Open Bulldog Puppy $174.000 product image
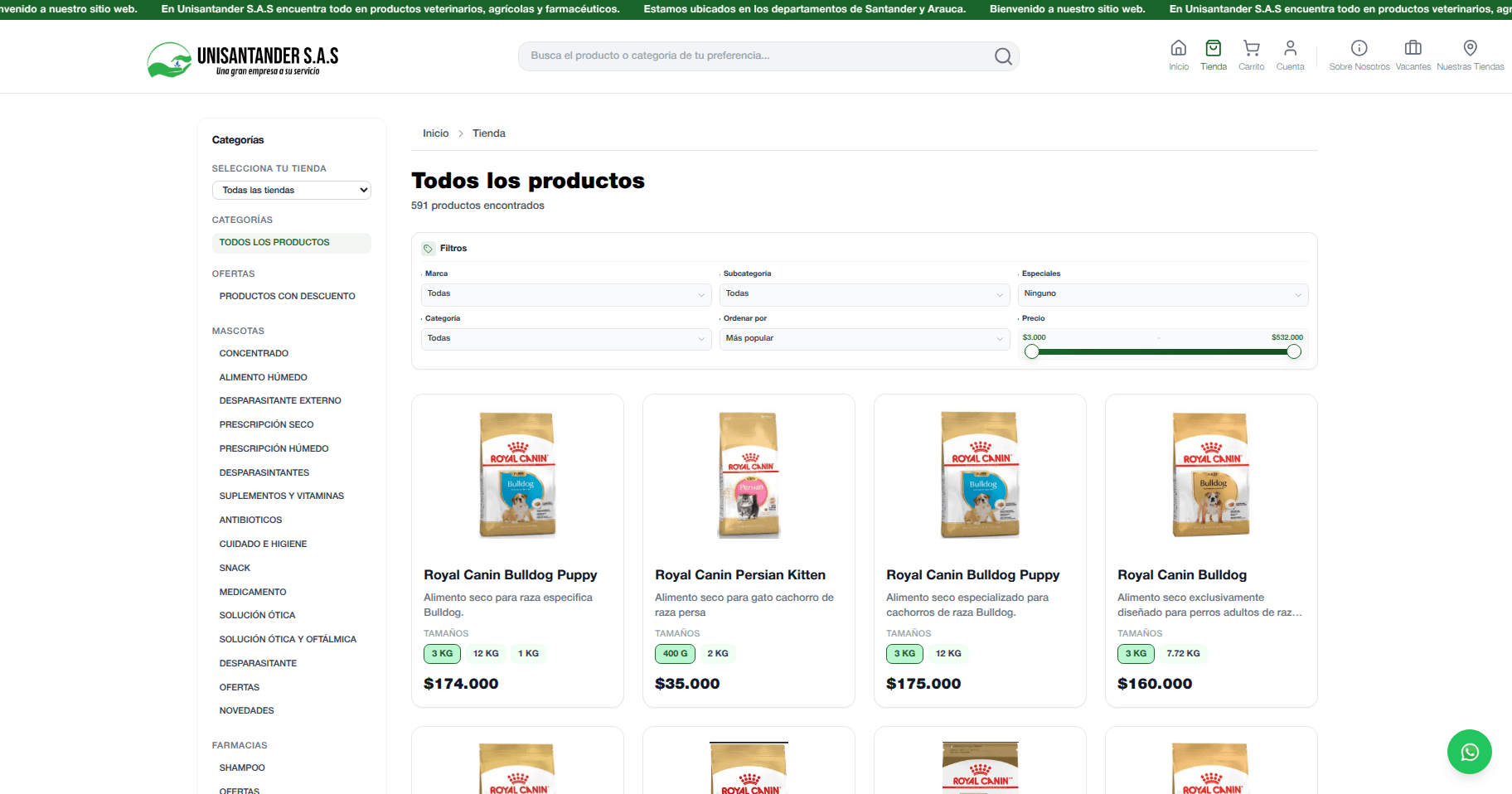The width and height of the screenshot is (1512, 794). point(517,475)
